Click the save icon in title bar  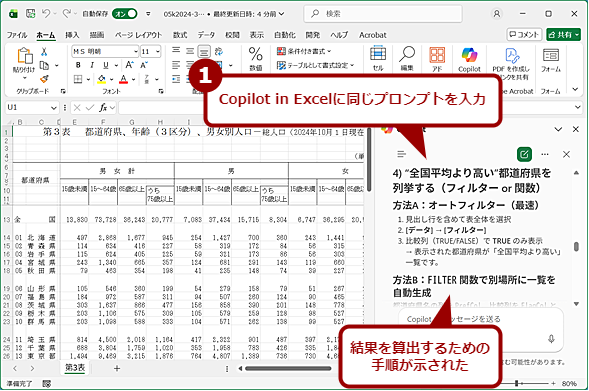30,14
